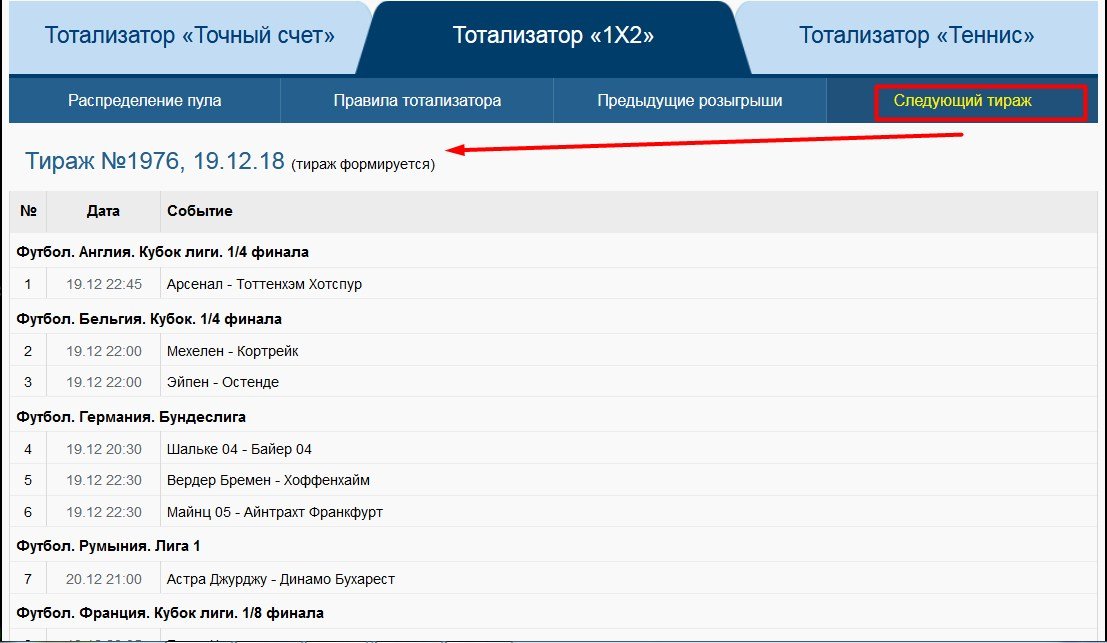This screenshot has height=643, width=1107.
Task: Click the date 19.12 20:30
Action: coord(104,449)
